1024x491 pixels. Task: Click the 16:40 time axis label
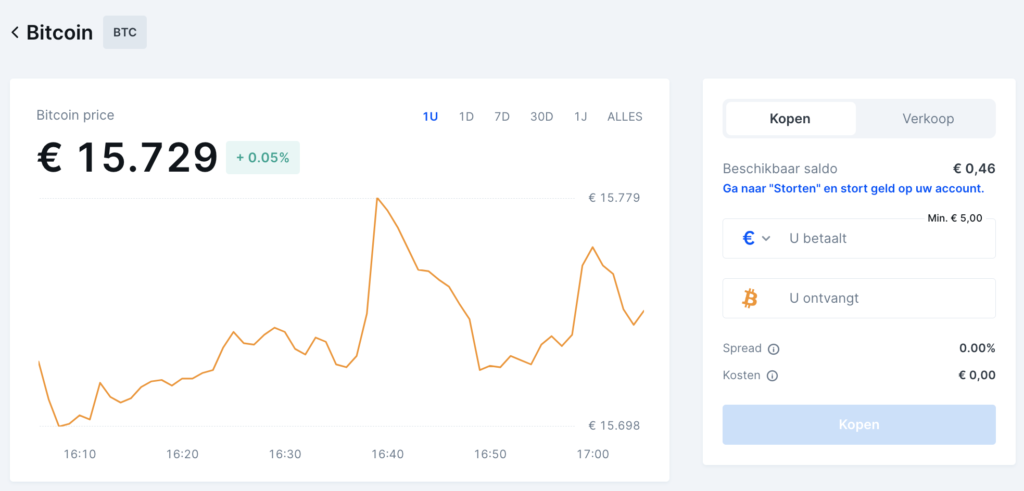387,454
